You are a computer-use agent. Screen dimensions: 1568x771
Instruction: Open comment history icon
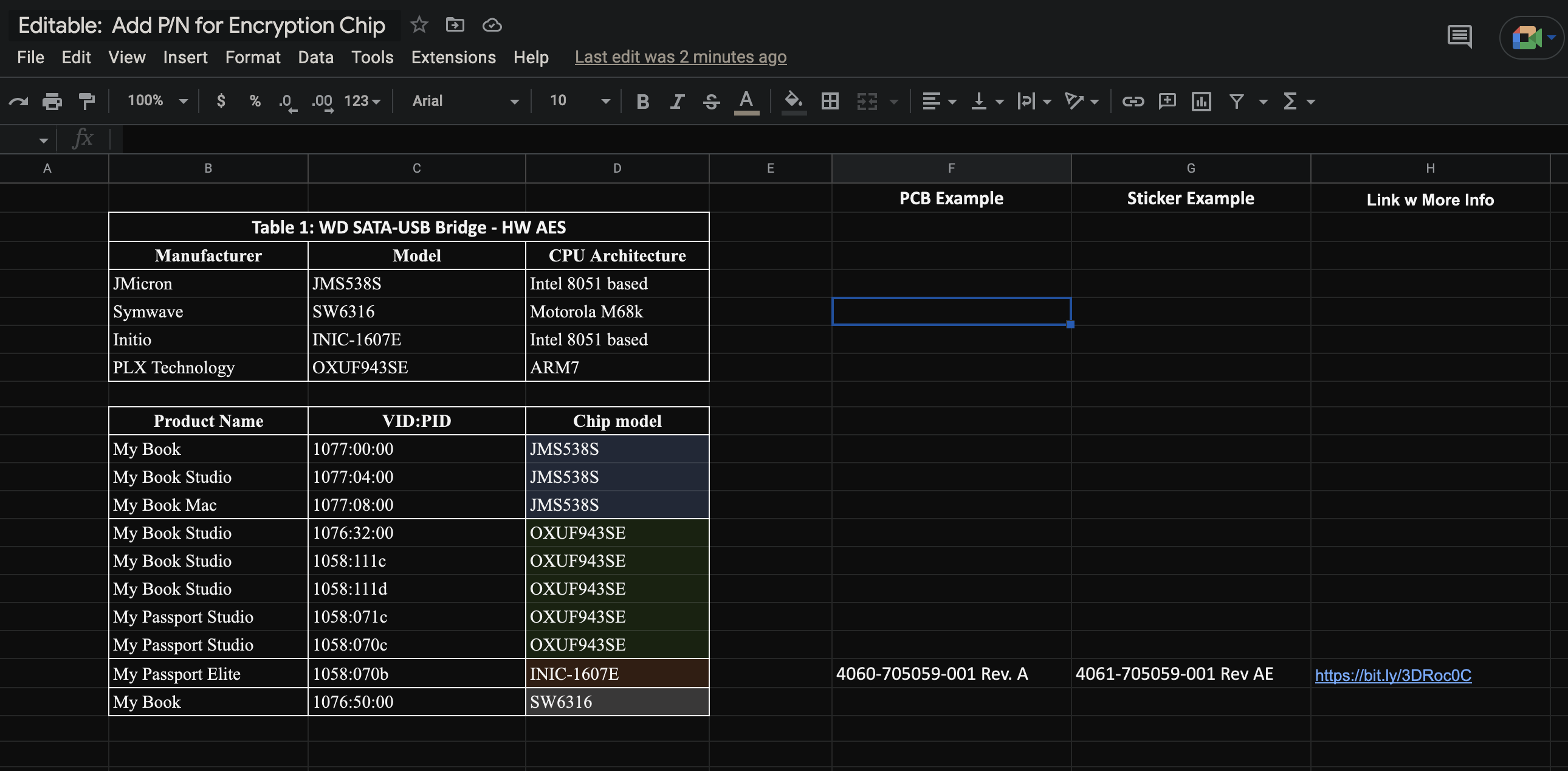tap(1459, 36)
